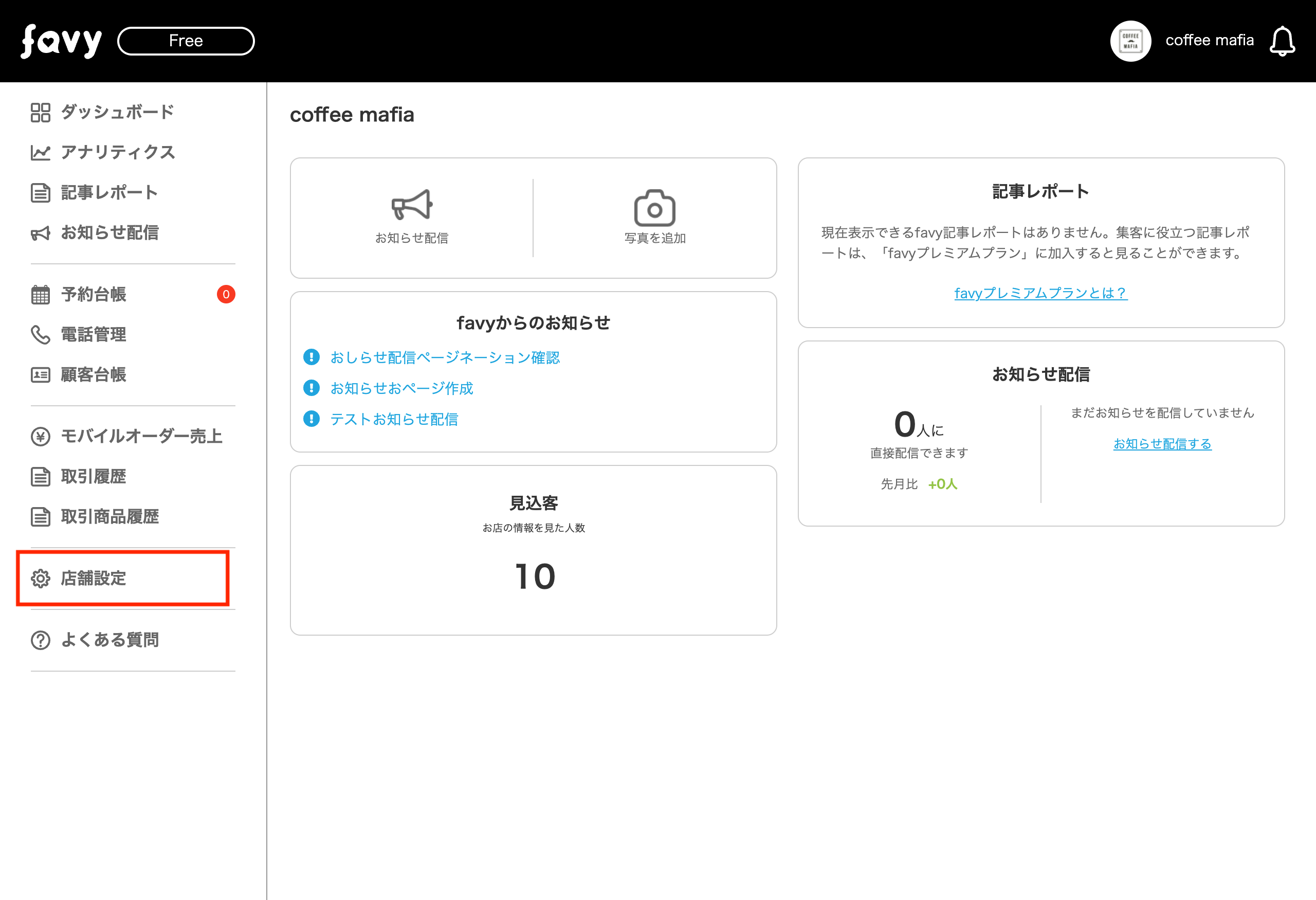Viewport: 1316px width, 900px height.
Task: Click the coffee mafia avatar thumbnail
Action: tap(1130, 41)
